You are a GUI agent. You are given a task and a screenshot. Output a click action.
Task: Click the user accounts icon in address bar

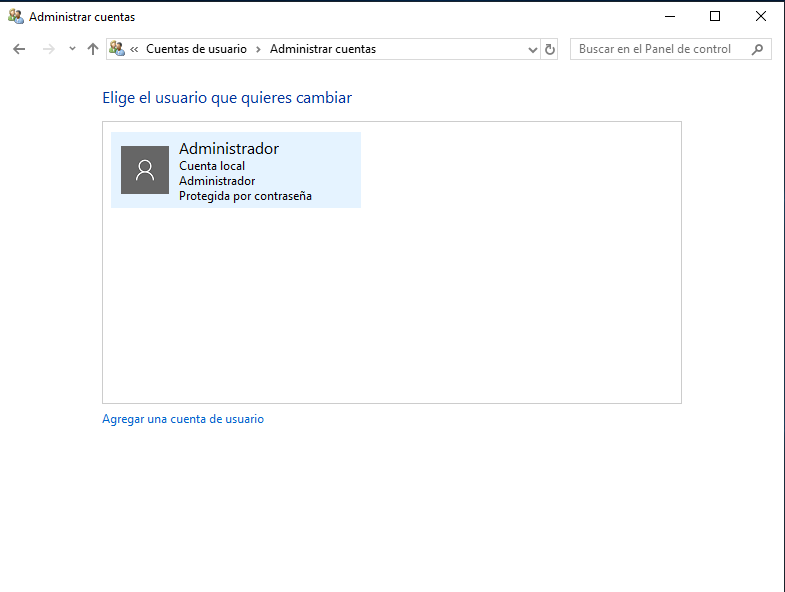point(117,49)
